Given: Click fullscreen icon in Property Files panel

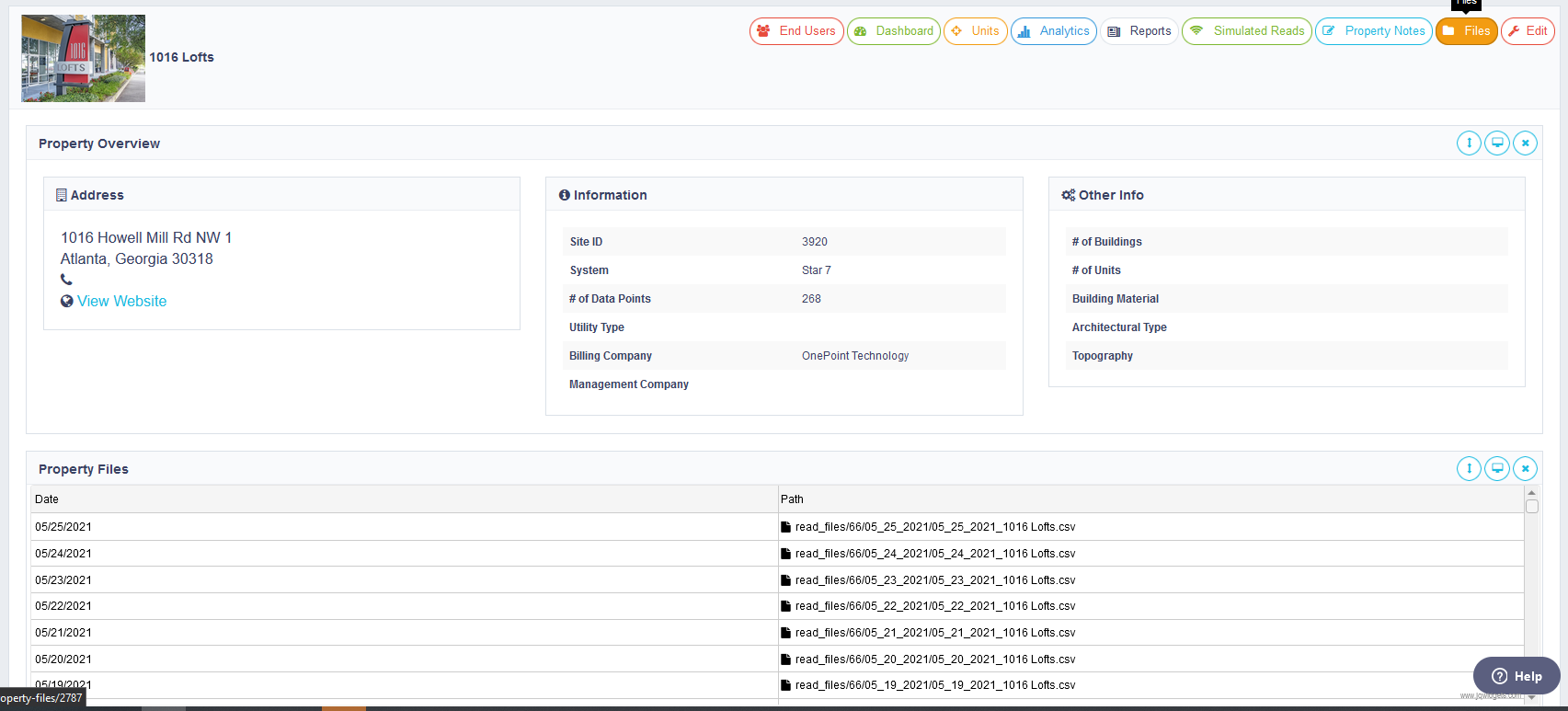Looking at the screenshot, I should (1497, 469).
